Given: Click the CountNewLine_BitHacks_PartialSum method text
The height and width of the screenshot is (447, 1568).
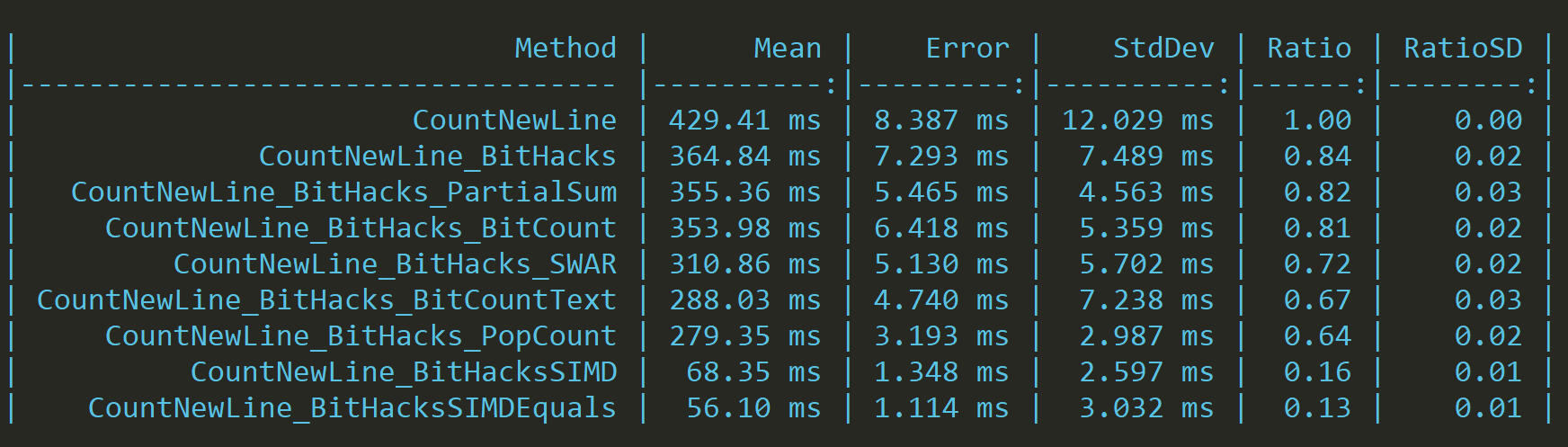Looking at the screenshot, I should point(343,192).
